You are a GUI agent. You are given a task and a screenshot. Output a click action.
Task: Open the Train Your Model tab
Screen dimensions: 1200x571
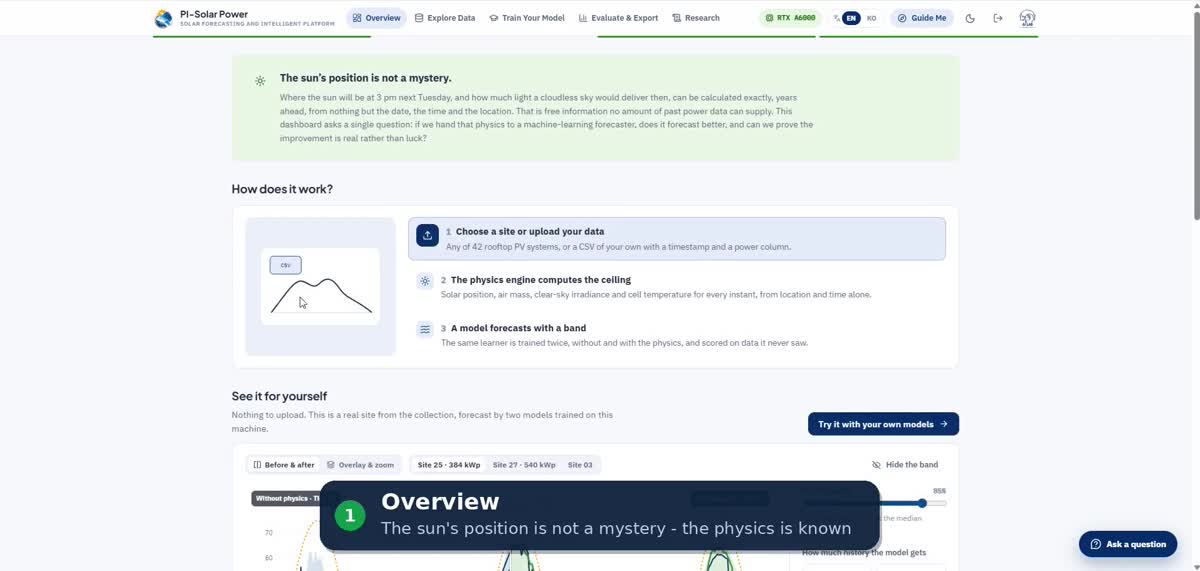coord(527,18)
